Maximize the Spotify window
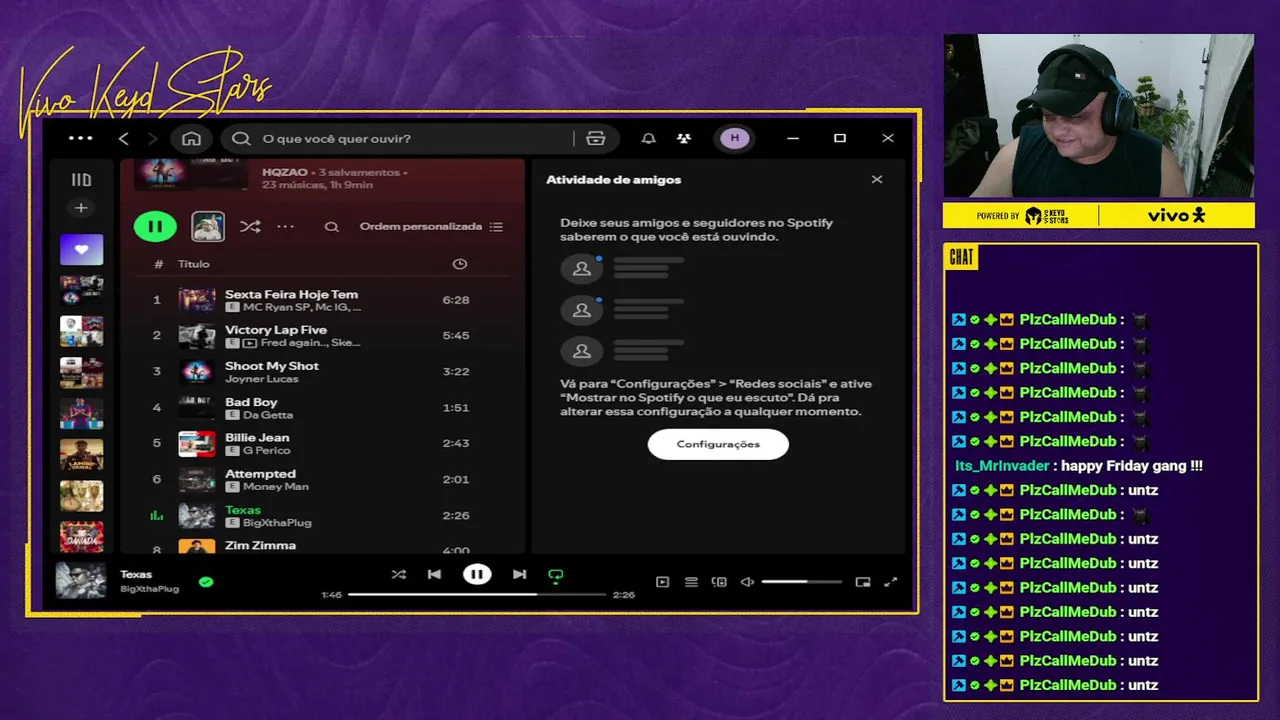Image resolution: width=1280 pixels, height=720 pixels. pos(840,138)
